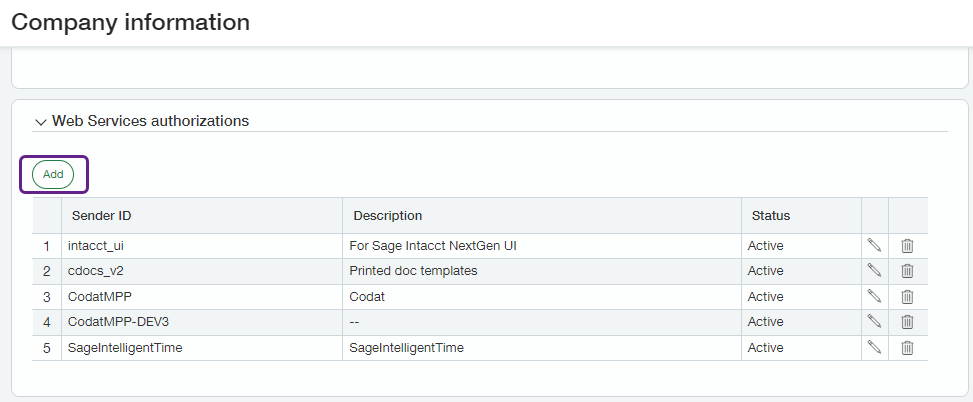The height and width of the screenshot is (402, 973).
Task: Click the Printed doc templates description
Action: click(413, 271)
